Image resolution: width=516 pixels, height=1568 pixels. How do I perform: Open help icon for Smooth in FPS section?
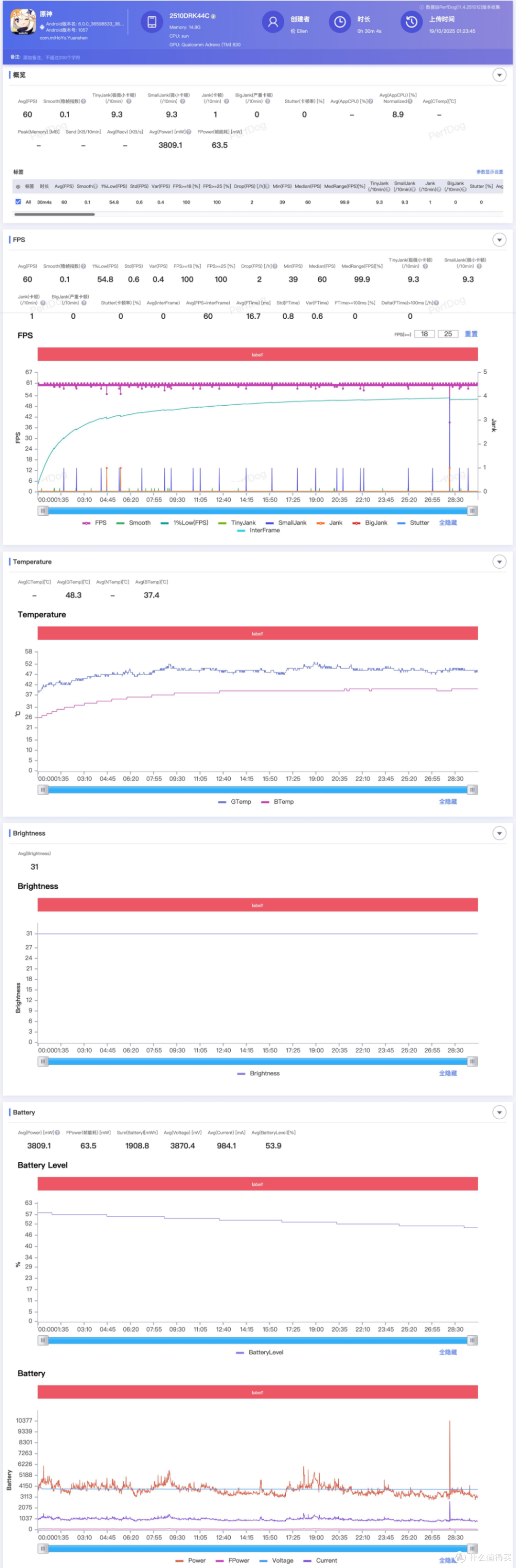pos(83,267)
